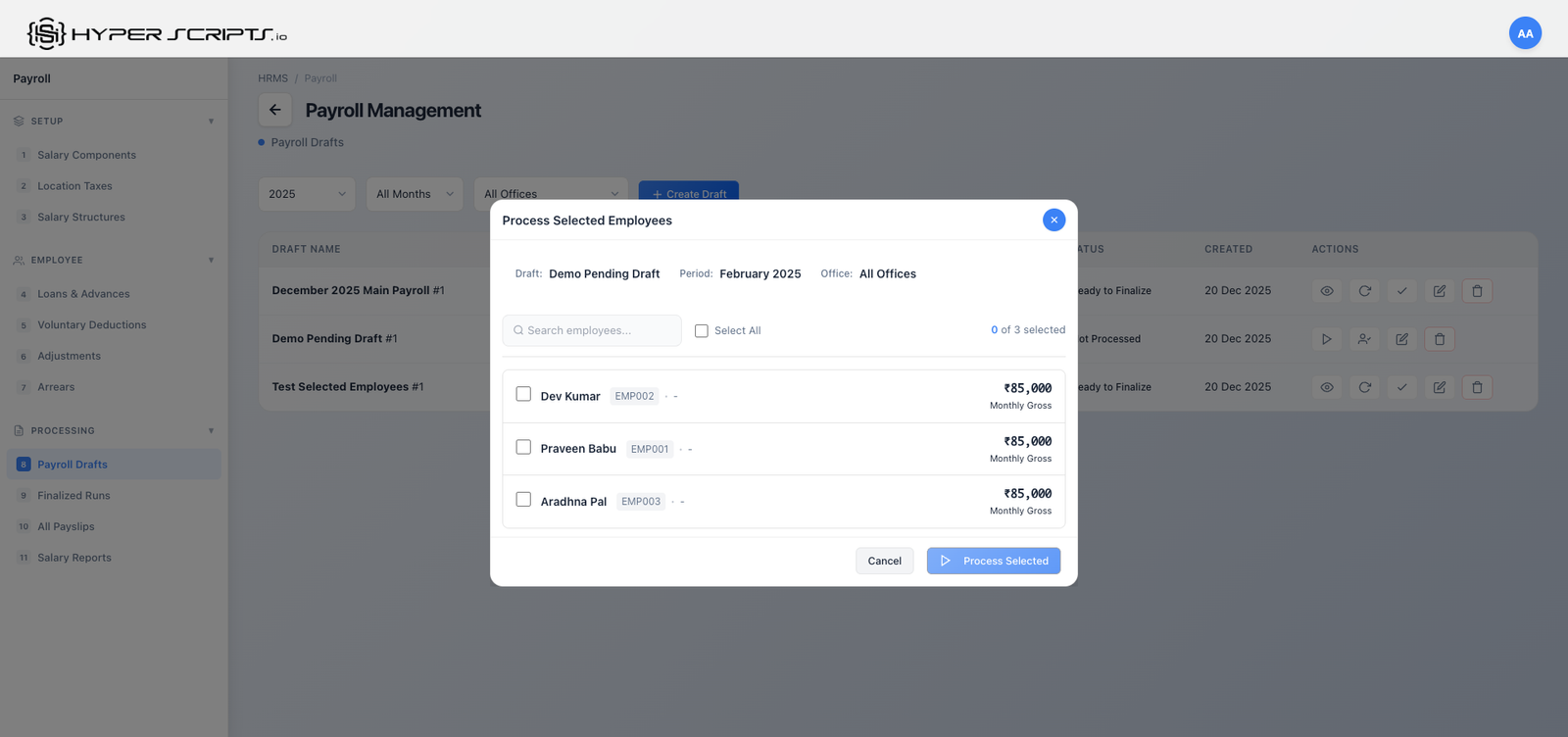Open Voluntary Deductions in sidebar
1568x737 pixels.
114,325
